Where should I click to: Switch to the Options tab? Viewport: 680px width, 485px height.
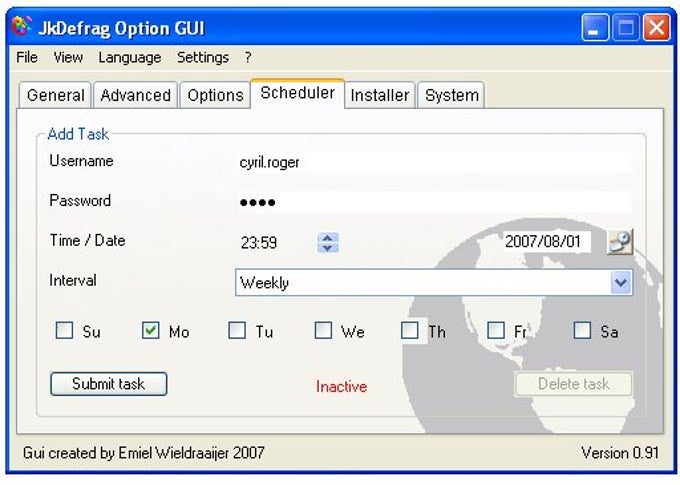(x=215, y=95)
